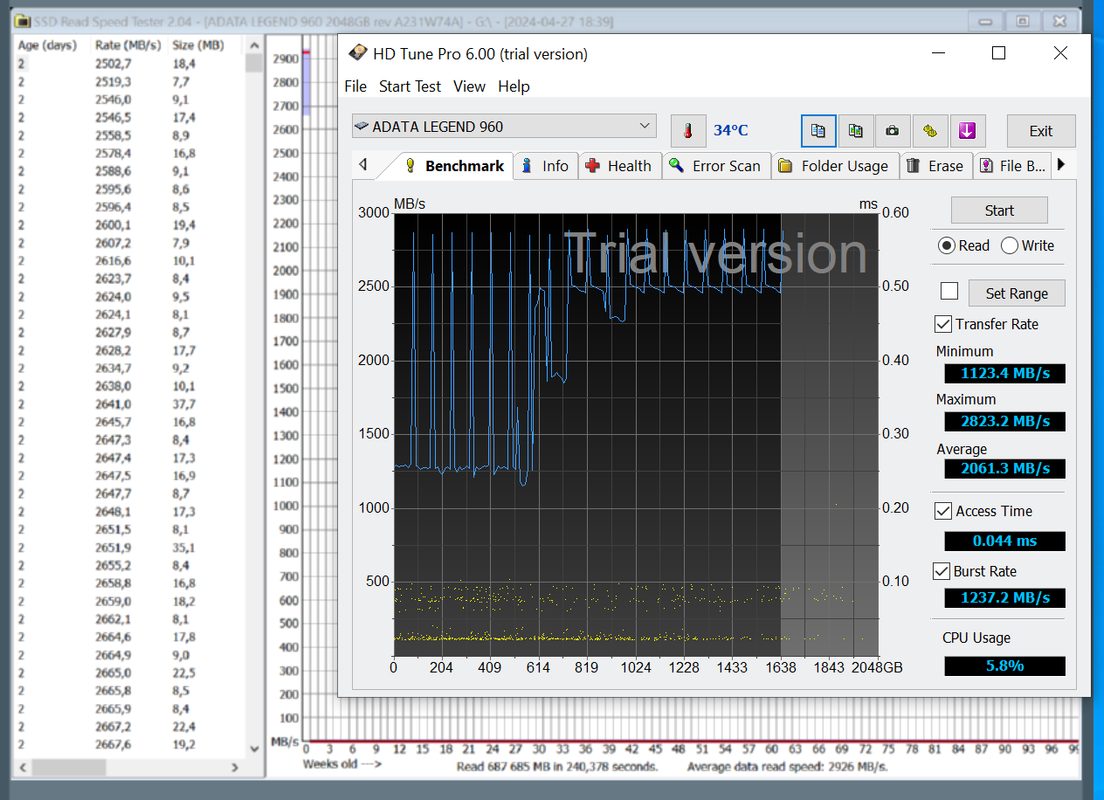Switch to the Erase tab
This screenshot has width=1104, height=800.
coord(936,165)
